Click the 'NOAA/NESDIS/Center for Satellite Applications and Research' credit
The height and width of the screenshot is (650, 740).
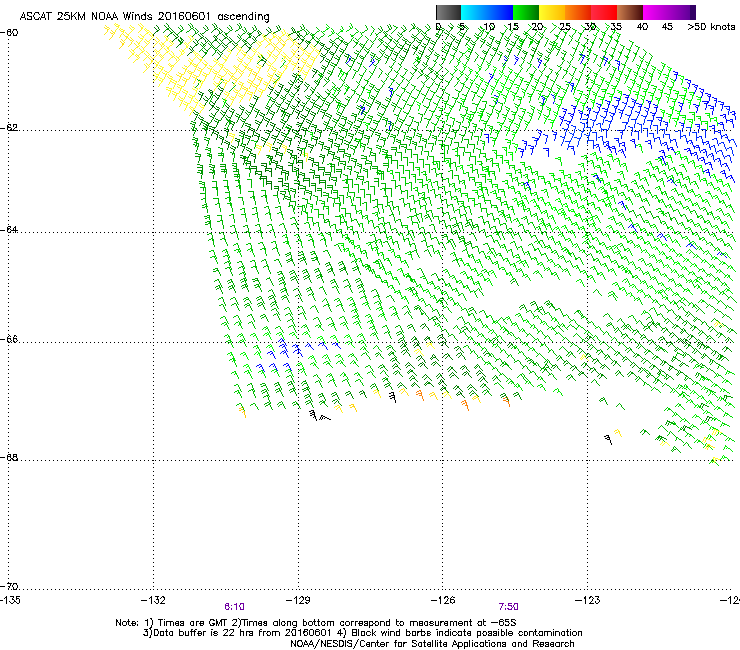(432, 644)
